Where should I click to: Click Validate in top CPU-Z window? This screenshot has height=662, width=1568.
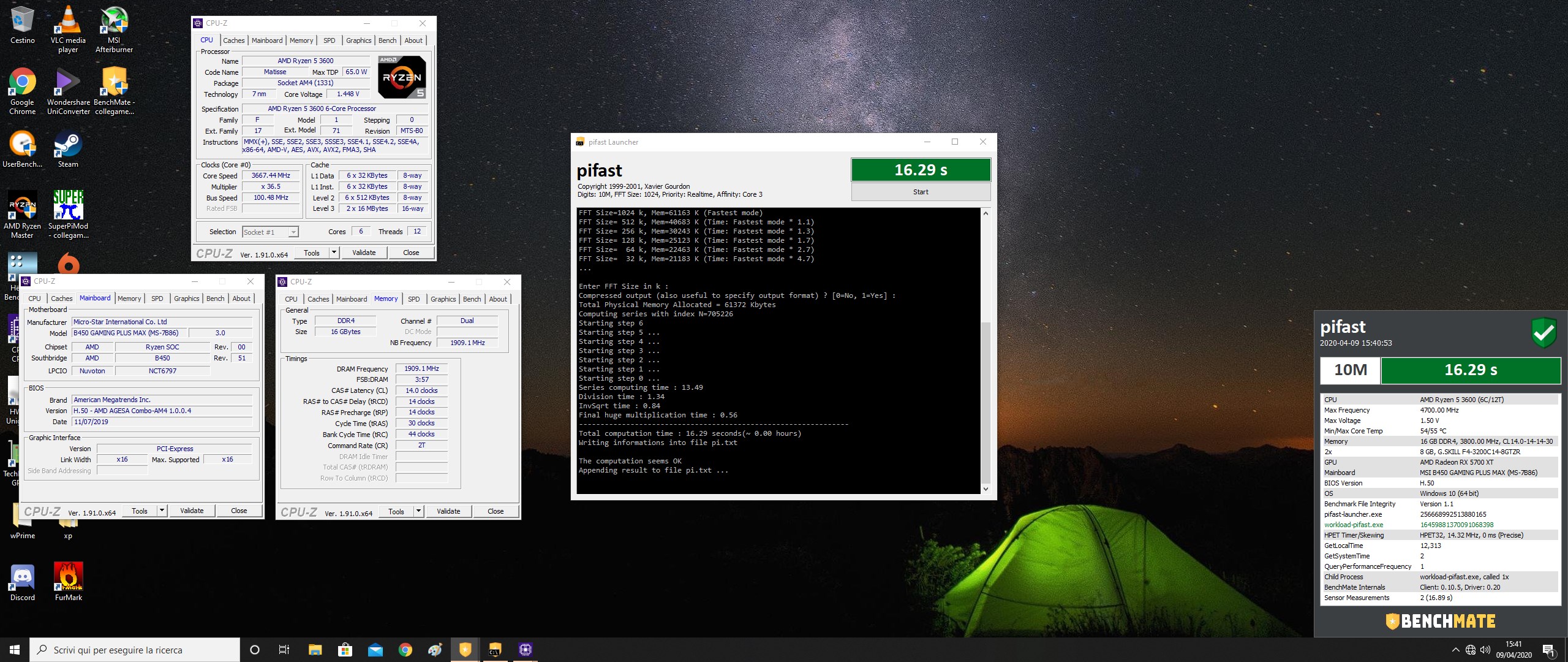(x=364, y=253)
